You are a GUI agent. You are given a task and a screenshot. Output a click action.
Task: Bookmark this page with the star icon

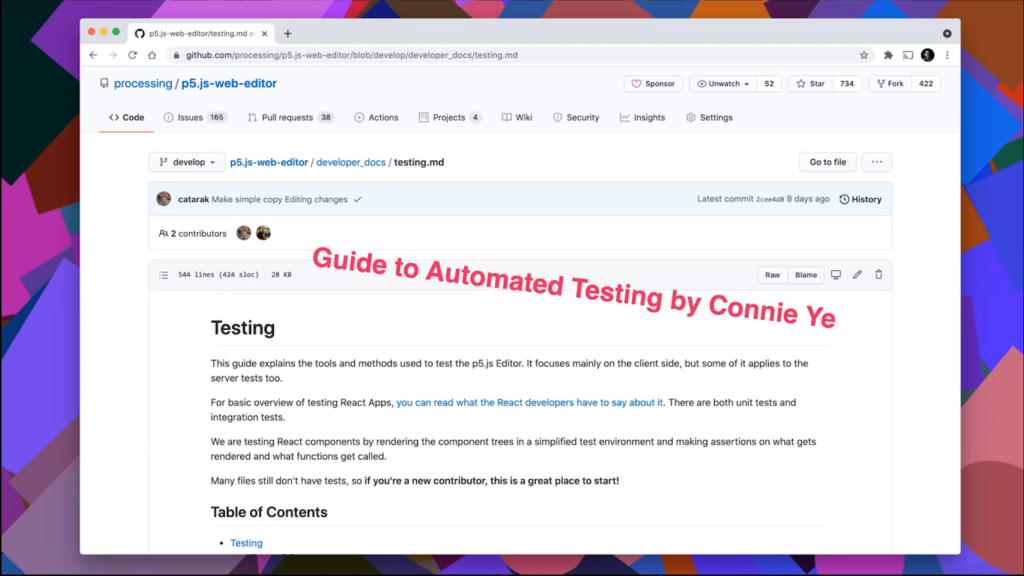(864, 55)
